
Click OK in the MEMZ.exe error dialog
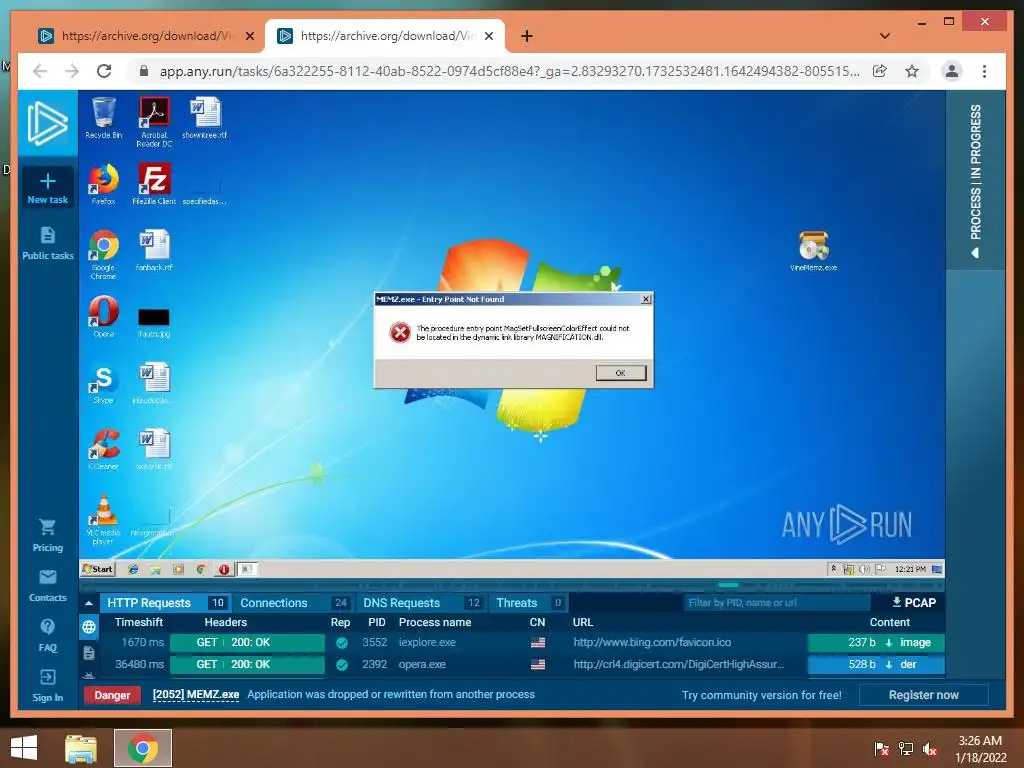click(x=620, y=373)
